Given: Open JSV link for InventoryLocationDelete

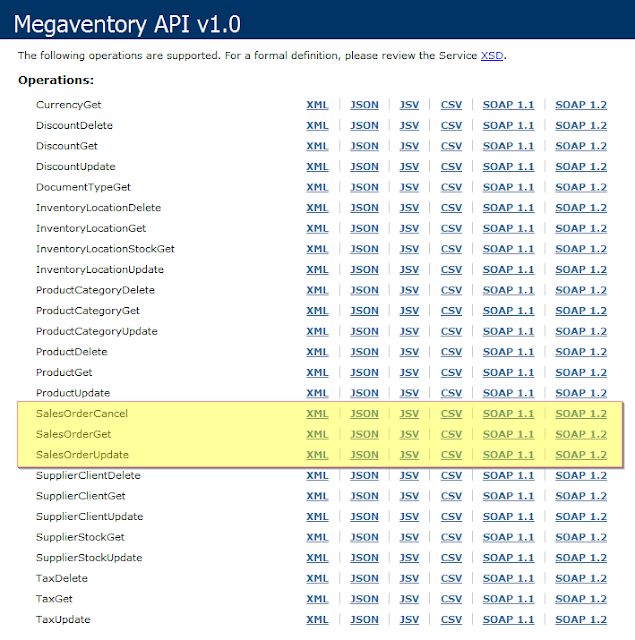Looking at the screenshot, I should pos(409,208).
